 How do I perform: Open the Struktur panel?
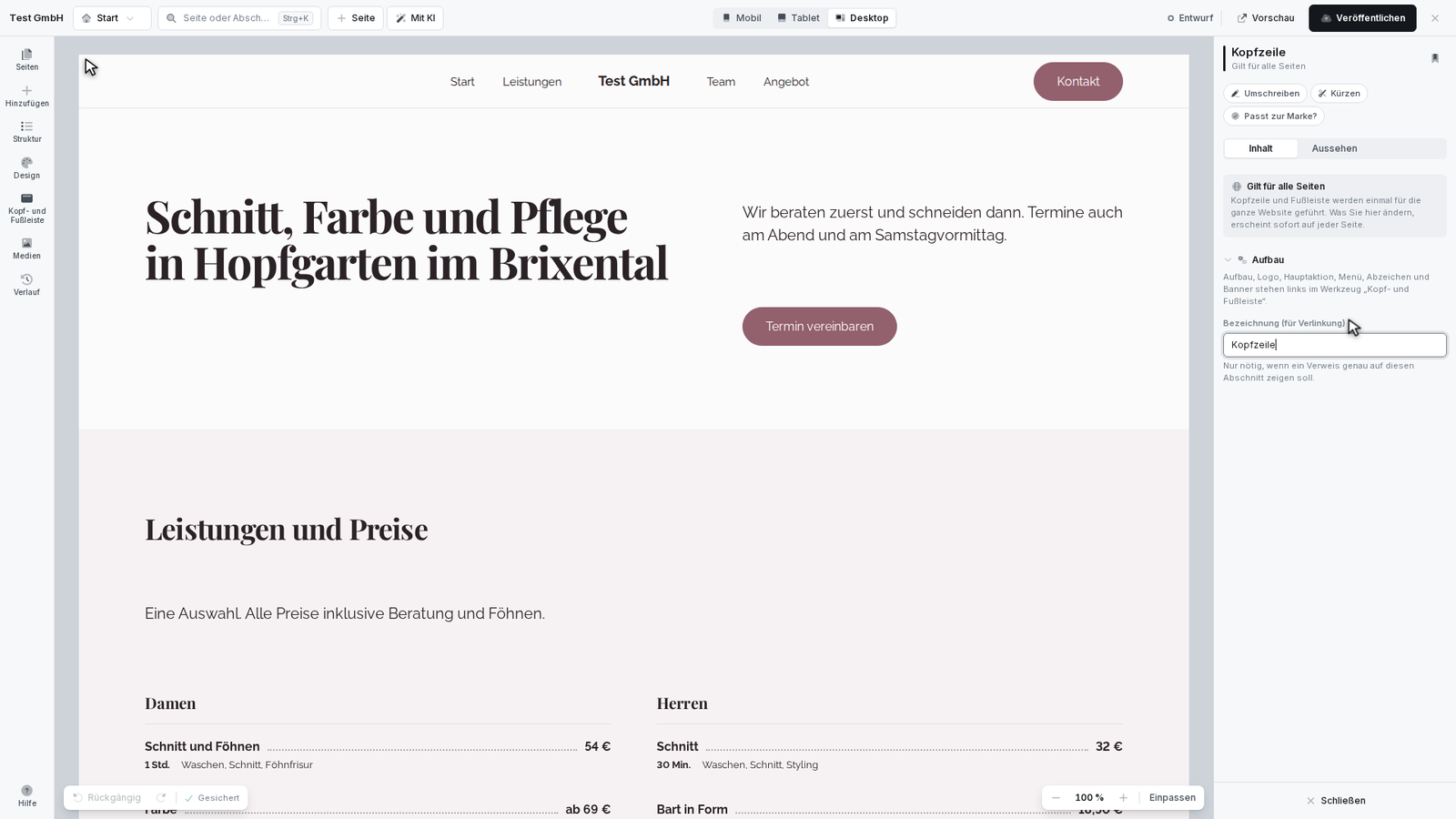(27, 132)
